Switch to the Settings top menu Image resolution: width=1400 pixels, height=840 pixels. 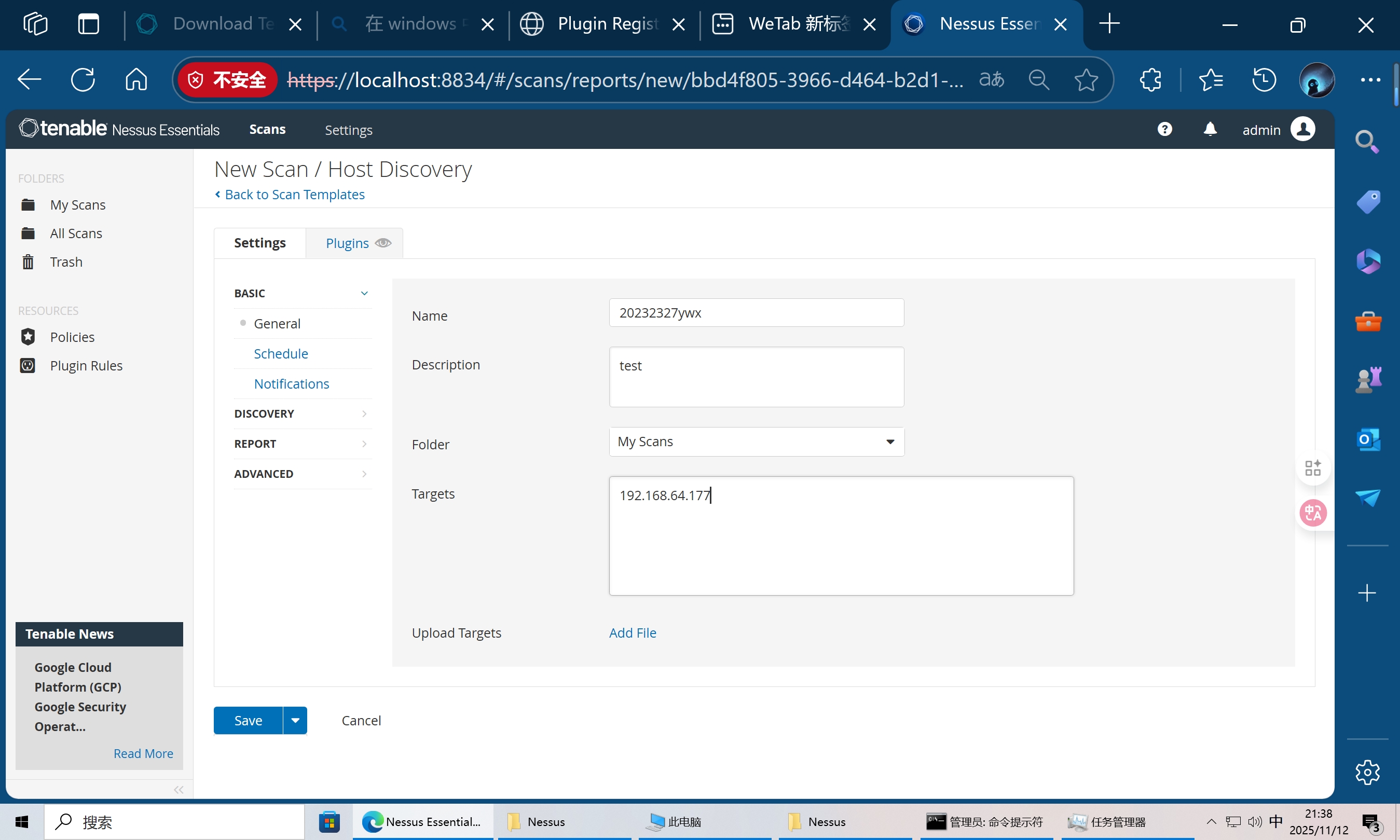348,130
